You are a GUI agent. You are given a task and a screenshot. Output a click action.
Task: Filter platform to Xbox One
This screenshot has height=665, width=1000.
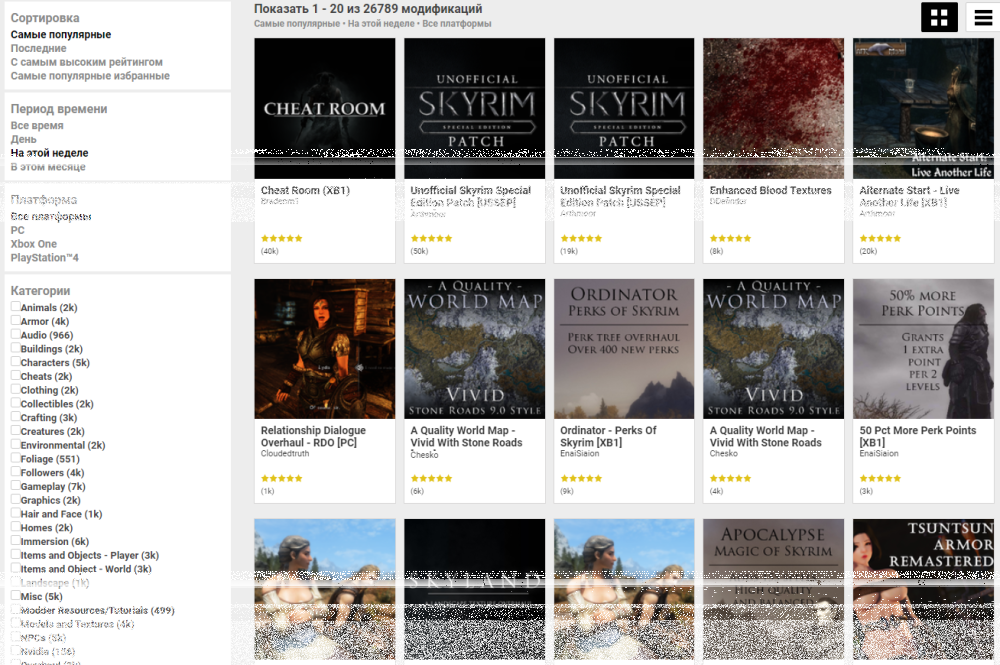tap(34, 244)
